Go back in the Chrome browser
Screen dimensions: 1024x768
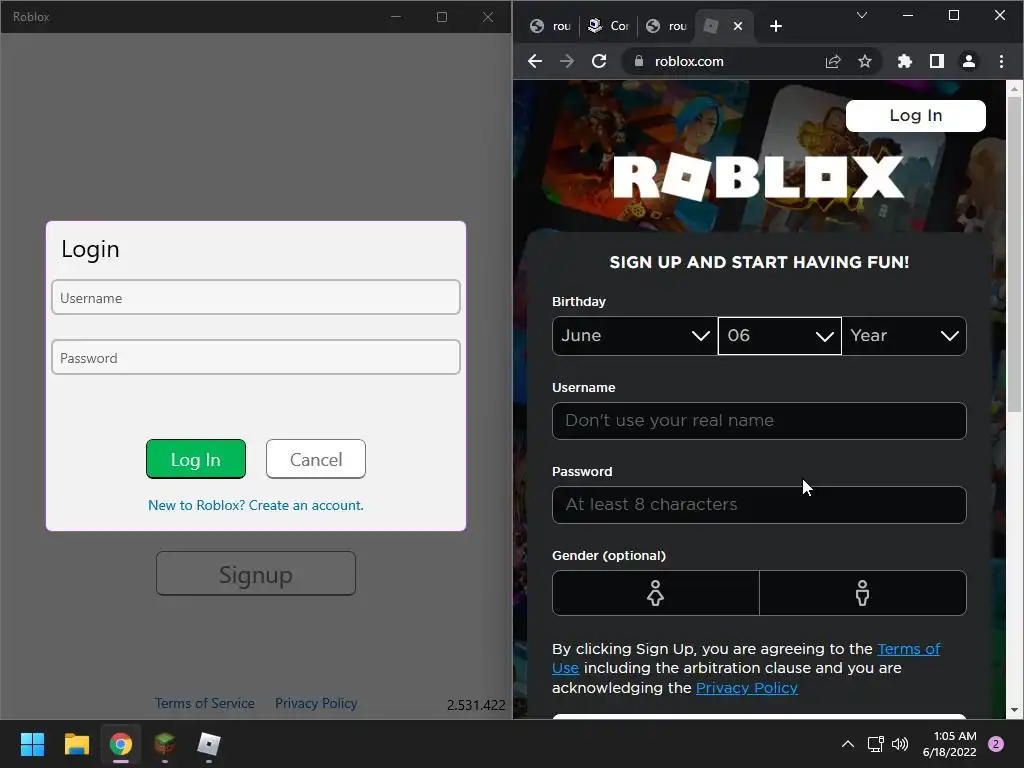point(535,61)
